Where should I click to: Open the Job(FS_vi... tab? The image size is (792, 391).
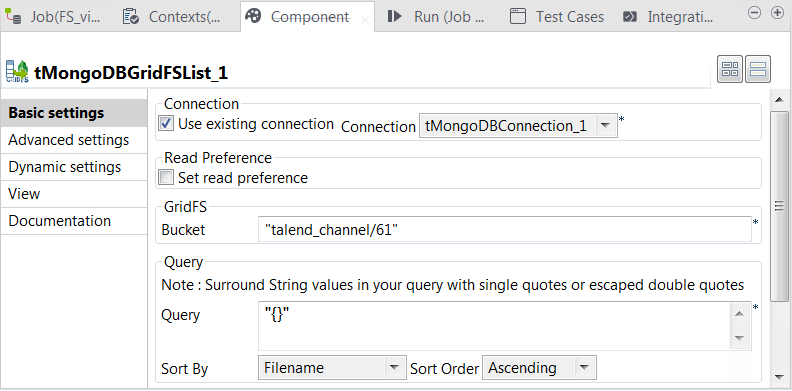pyautogui.click(x=53, y=17)
